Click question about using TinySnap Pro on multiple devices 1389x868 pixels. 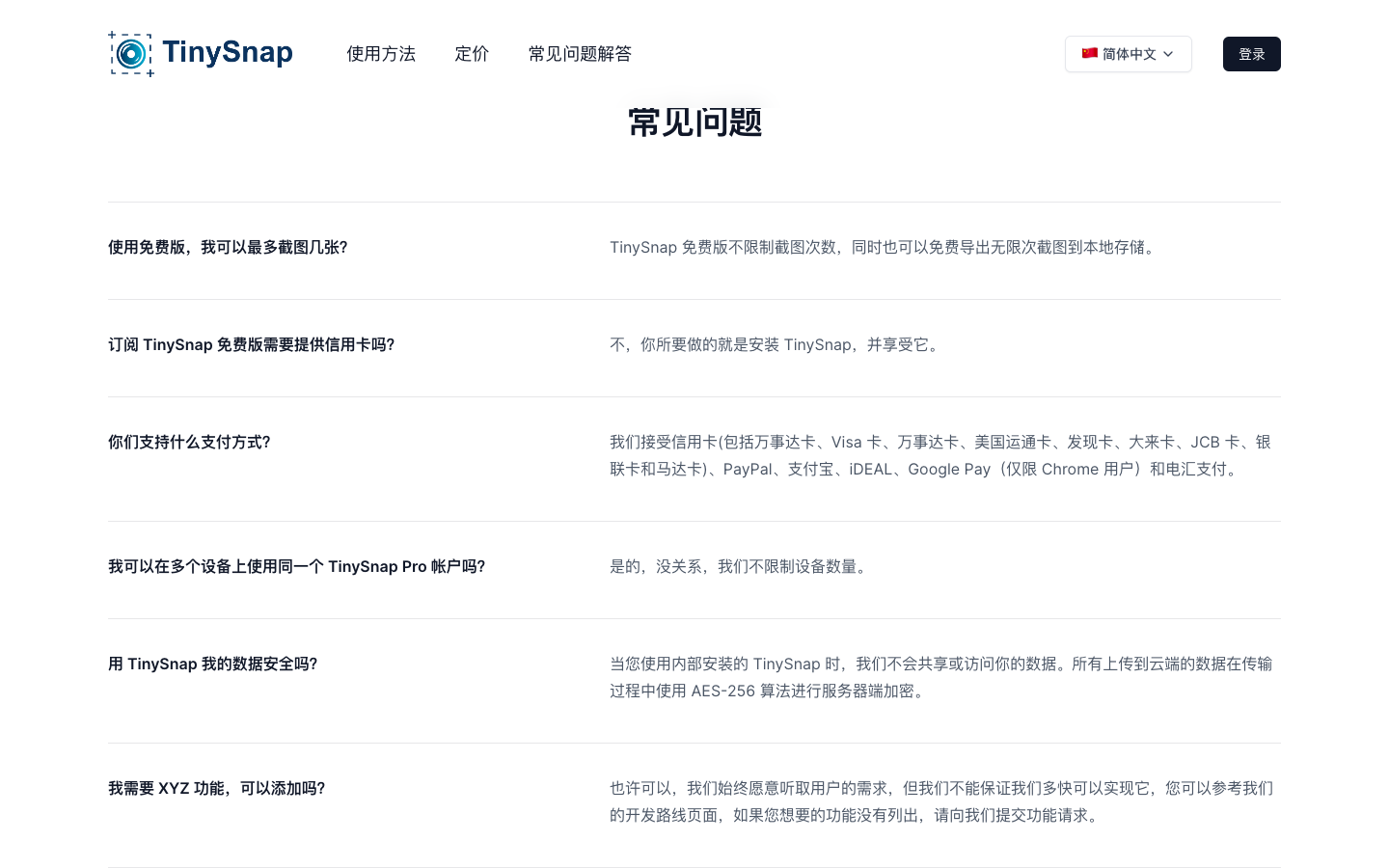coord(297,567)
